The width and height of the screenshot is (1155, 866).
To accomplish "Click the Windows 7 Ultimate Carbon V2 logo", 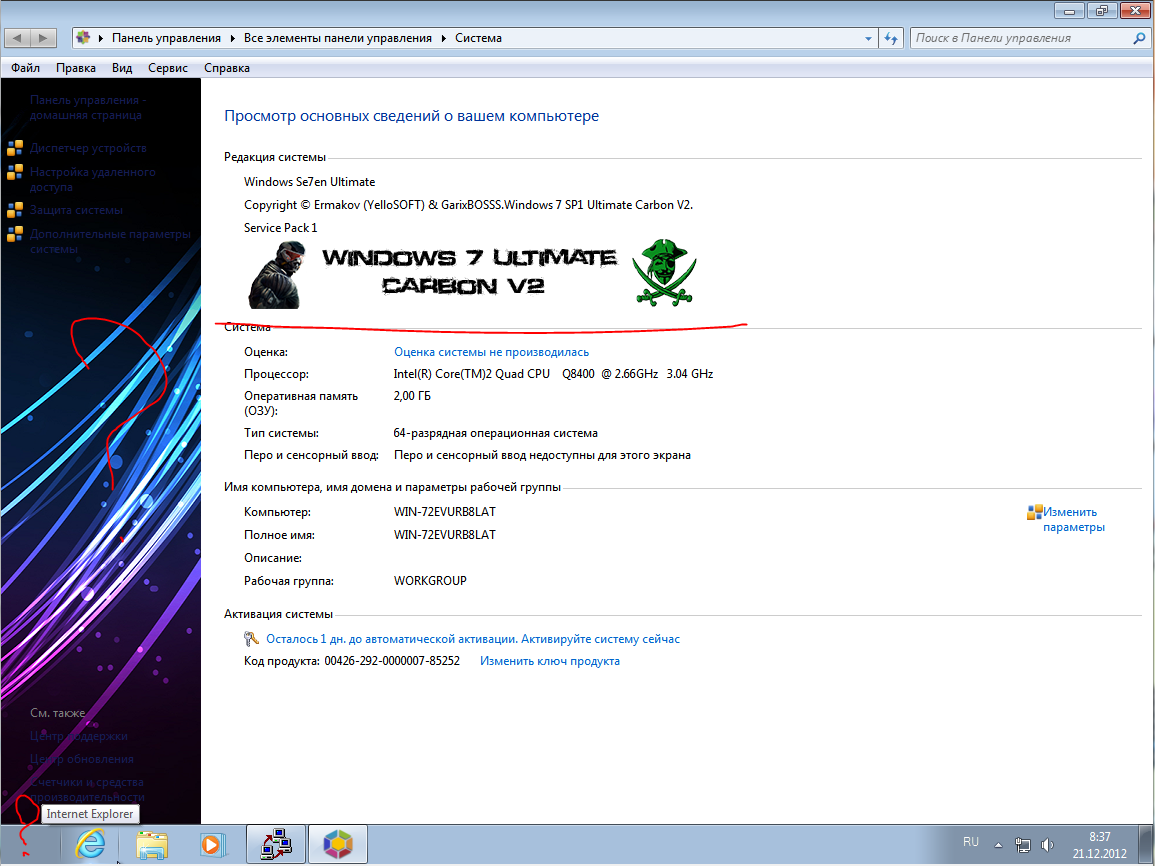I will [471, 273].
